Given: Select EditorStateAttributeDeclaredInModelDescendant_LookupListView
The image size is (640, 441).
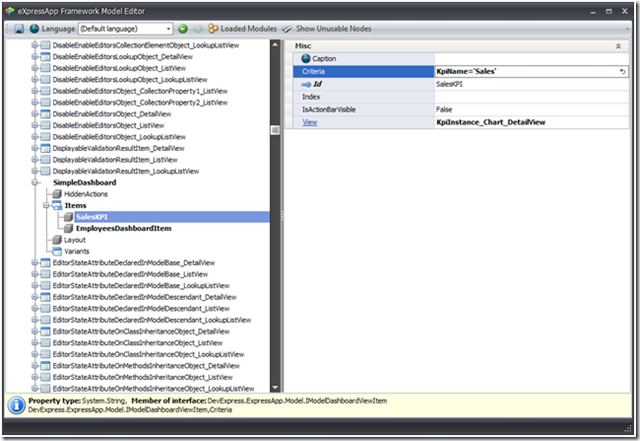Looking at the screenshot, I should pyautogui.click(x=152, y=320).
